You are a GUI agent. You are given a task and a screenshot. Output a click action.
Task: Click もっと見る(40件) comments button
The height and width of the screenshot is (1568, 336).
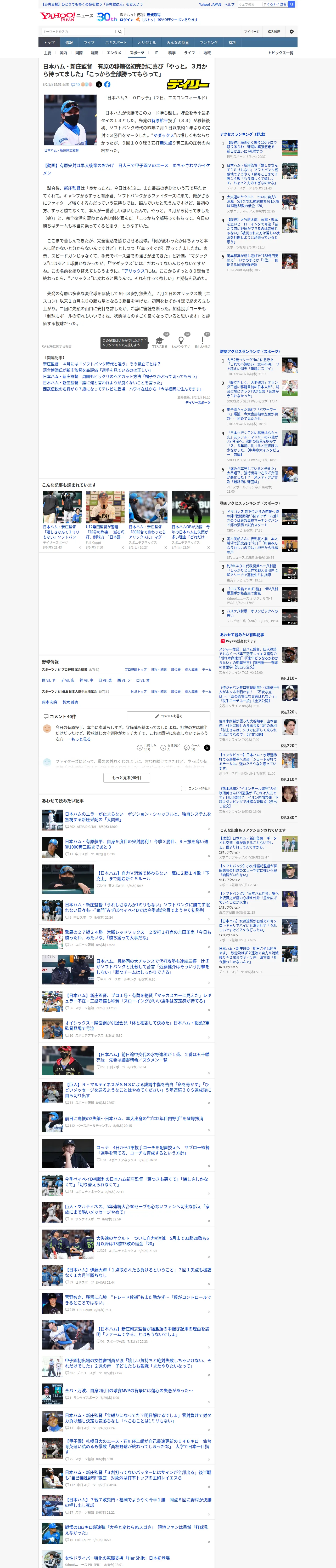pos(127,778)
